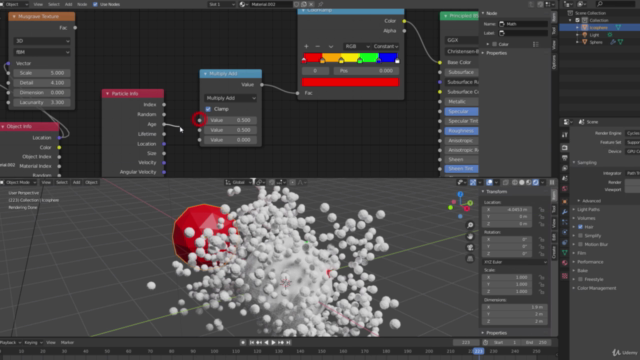Image resolution: width=640 pixels, height=360 pixels.
Task: Expand the Color Management panel
Action: click(x=596, y=288)
